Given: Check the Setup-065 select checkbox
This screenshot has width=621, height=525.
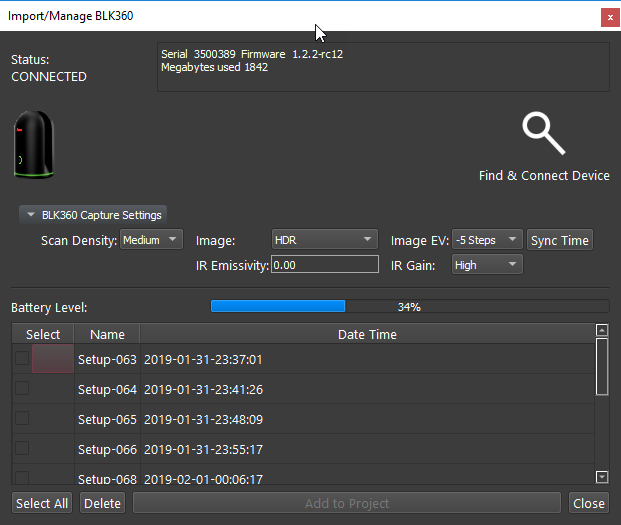Looking at the screenshot, I should pyautogui.click(x=22, y=418).
